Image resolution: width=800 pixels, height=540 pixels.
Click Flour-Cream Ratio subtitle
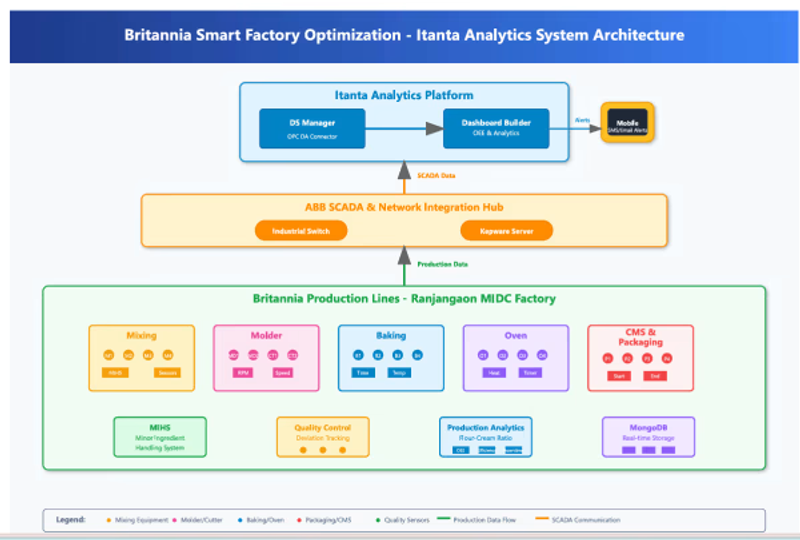click(486, 438)
